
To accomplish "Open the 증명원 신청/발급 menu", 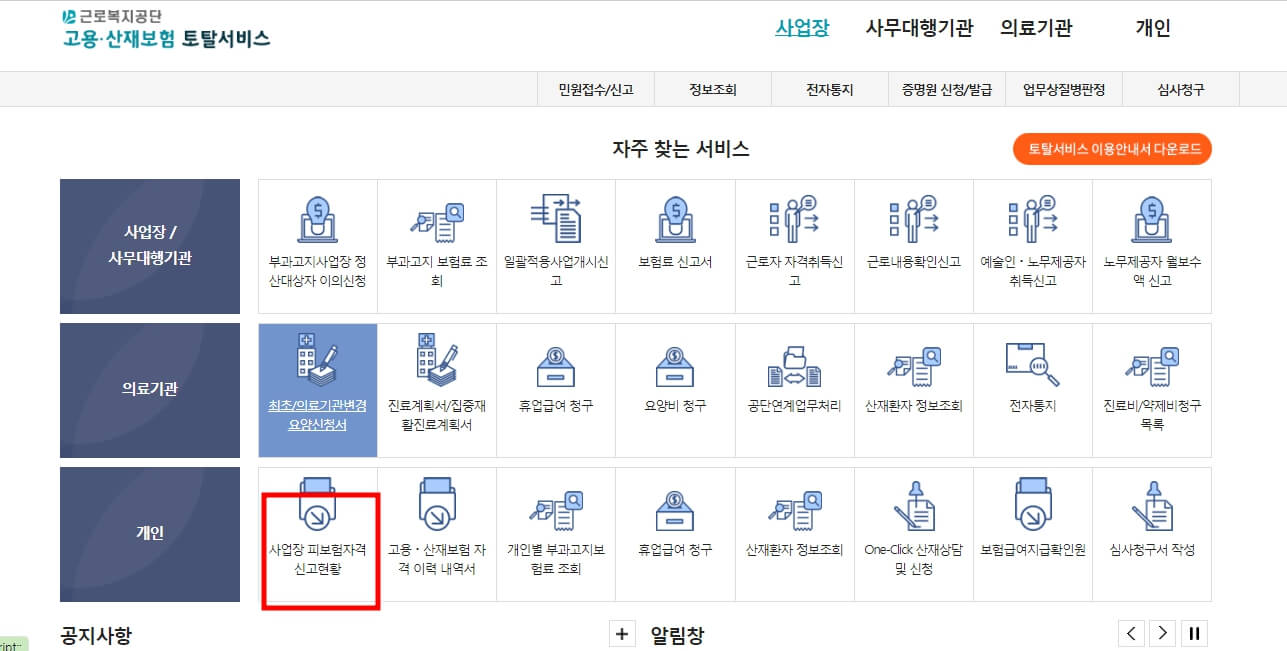I will pos(947,89).
